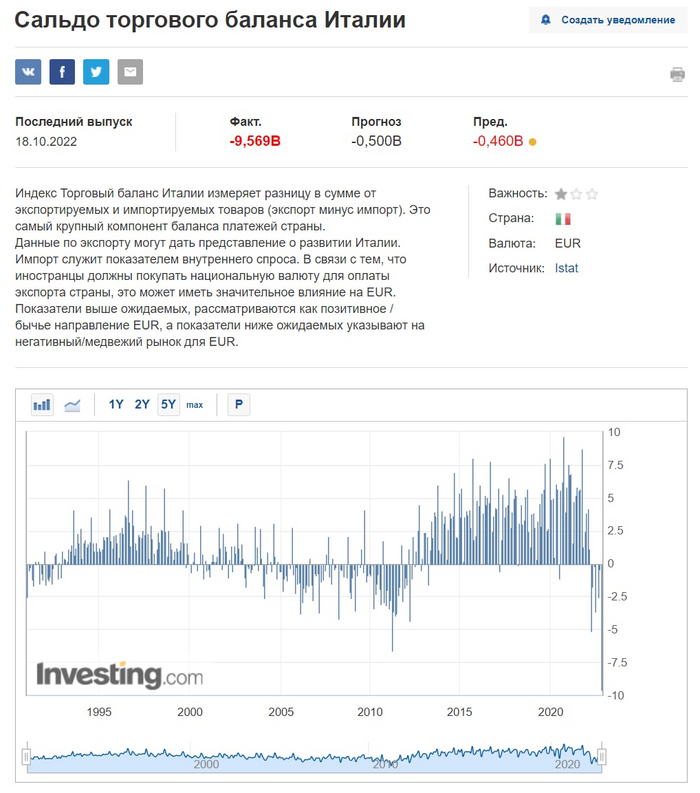Share the page on VK
Screen dimensions: 700x793
[x=28, y=72]
